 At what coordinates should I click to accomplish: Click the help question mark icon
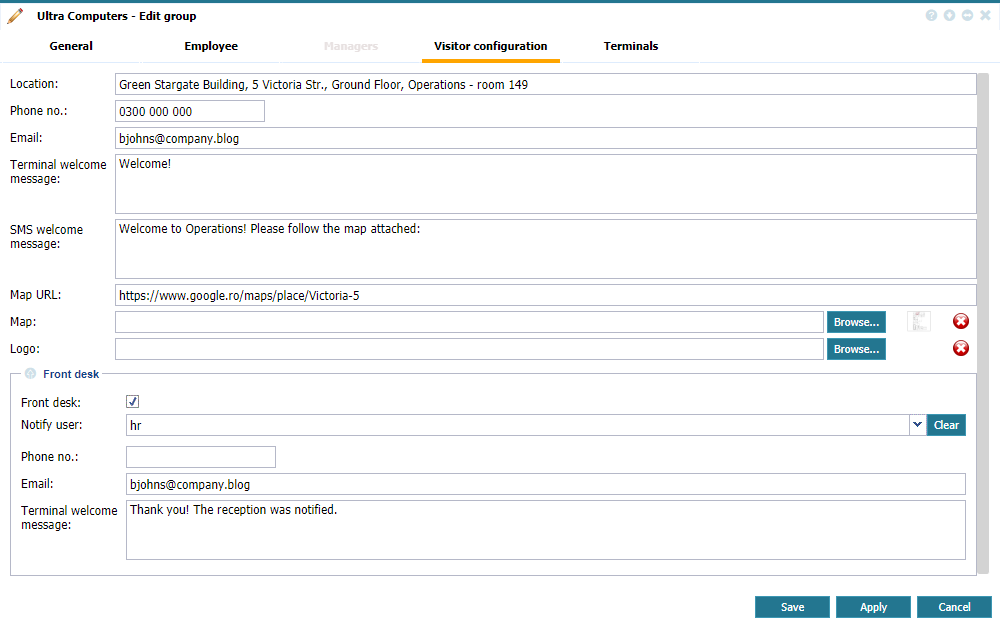click(931, 16)
